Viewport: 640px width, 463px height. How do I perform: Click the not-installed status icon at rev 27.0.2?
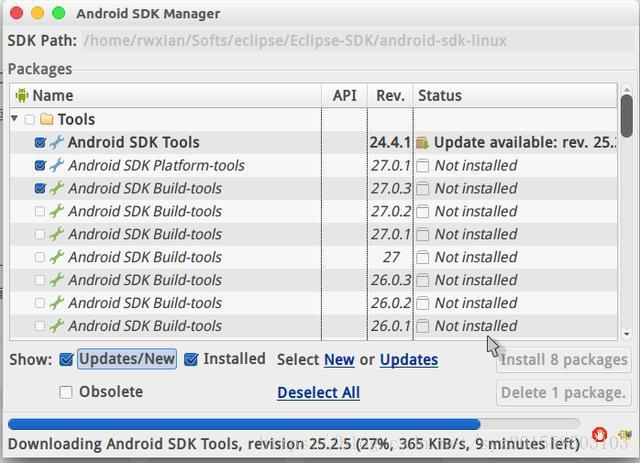tap(423, 211)
